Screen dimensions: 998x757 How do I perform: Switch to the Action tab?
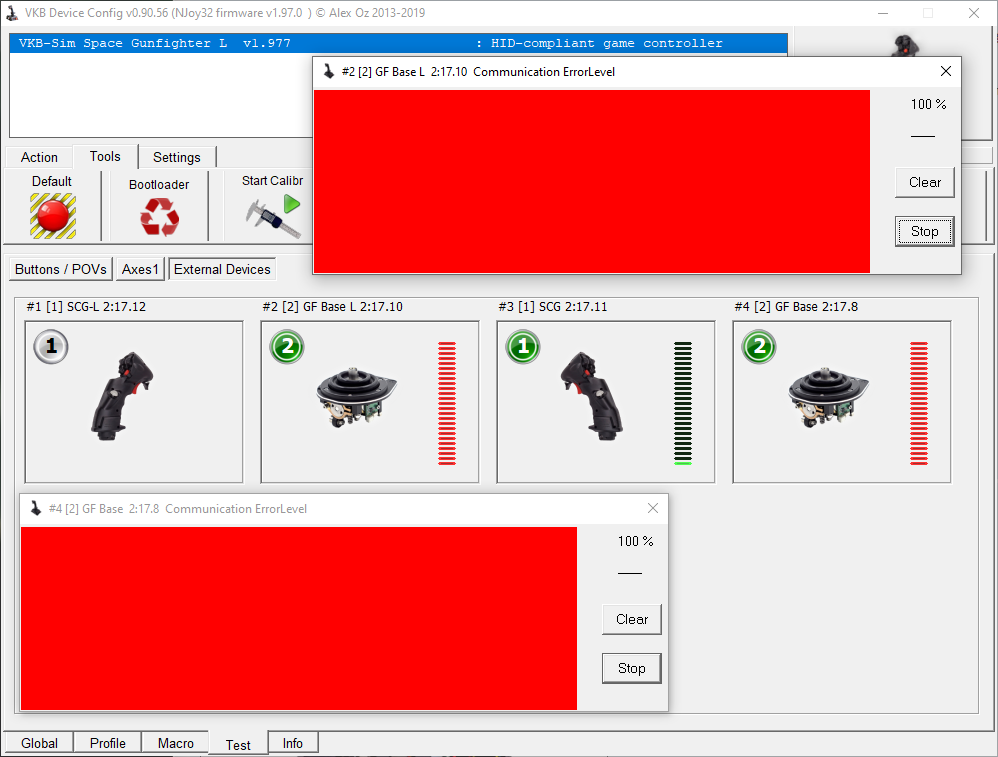click(39, 157)
